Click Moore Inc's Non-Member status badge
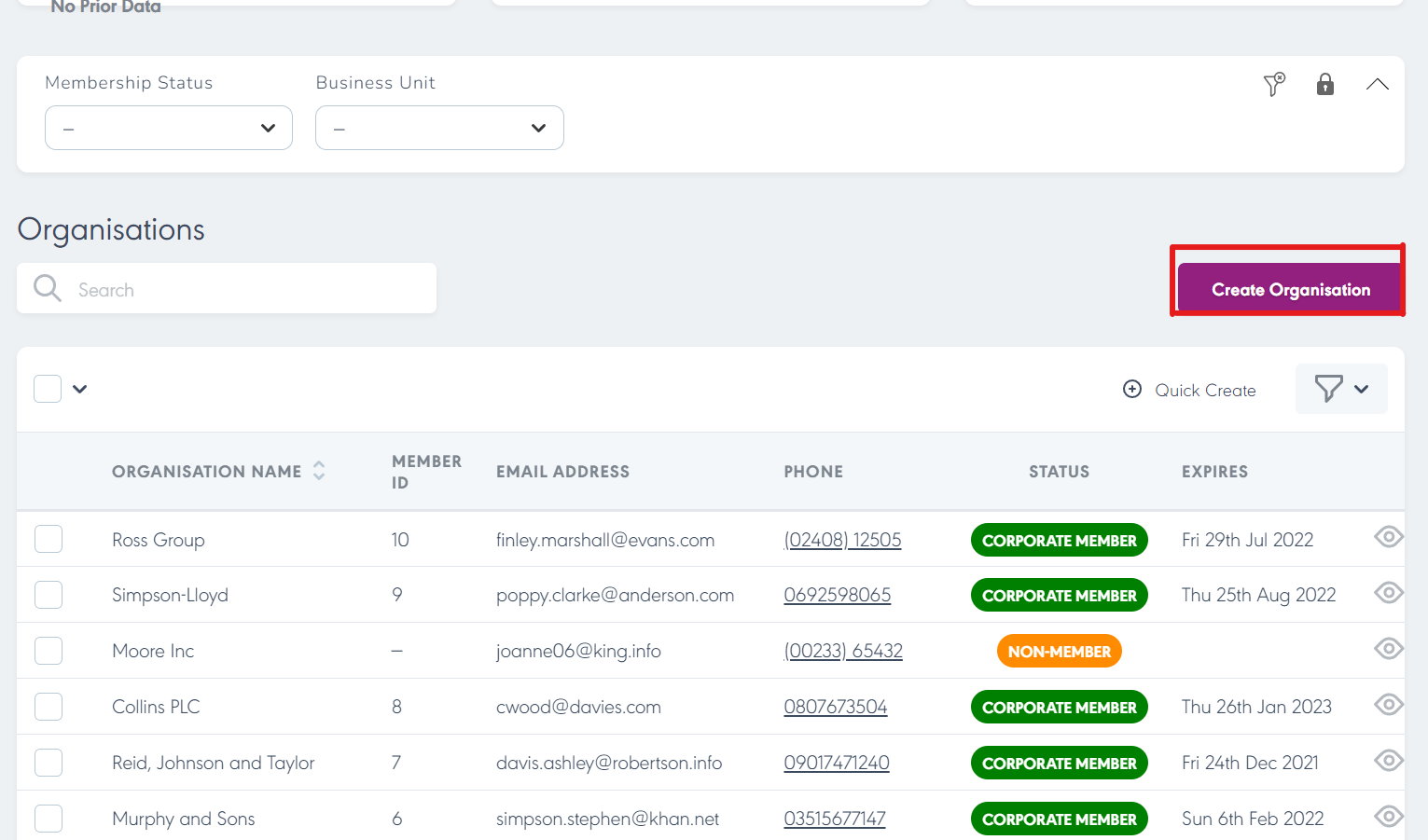Viewport: 1428px width, 840px height. (1059, 652)
